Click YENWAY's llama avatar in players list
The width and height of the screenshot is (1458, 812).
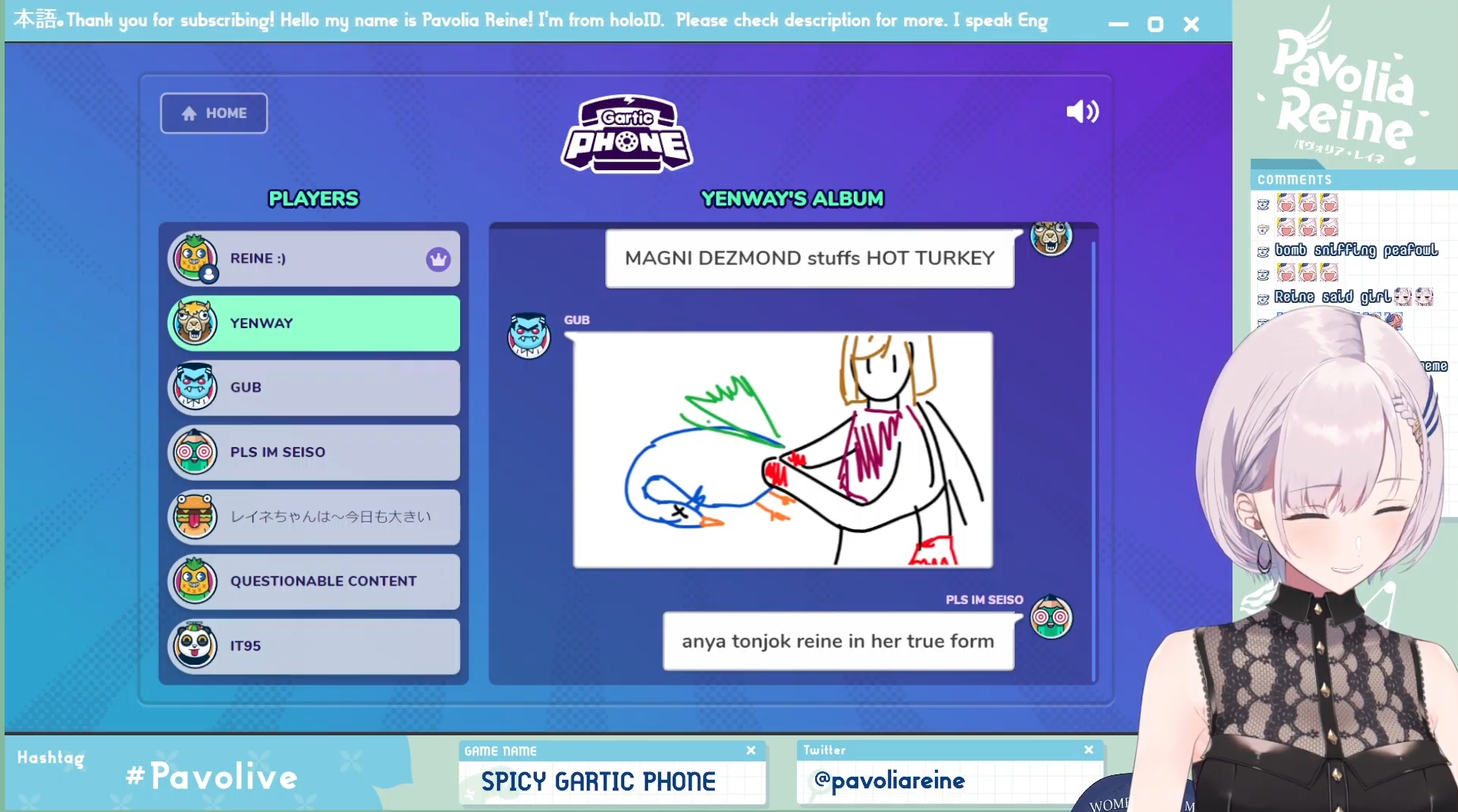point(194,322)
